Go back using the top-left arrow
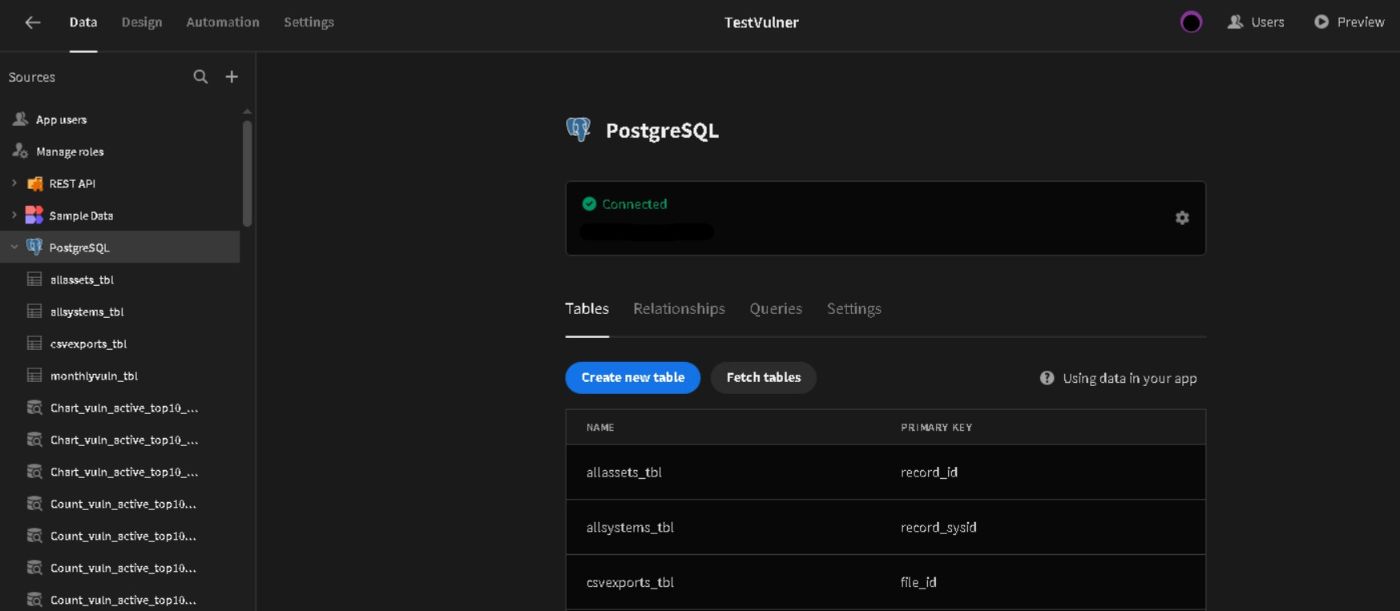Image resolution: width=1400 pixels, height=611 pixels. [33, 22]
